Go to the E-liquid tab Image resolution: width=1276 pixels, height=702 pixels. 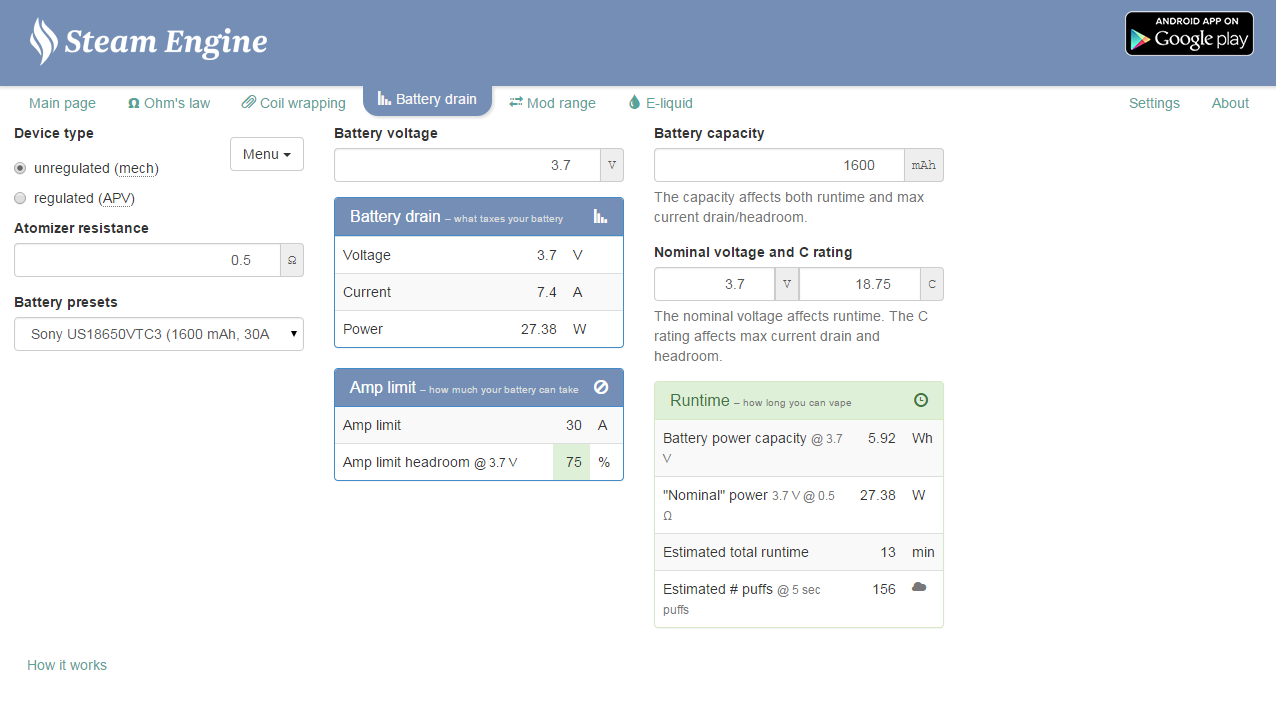pyautogui.click(x=660, y=103)
